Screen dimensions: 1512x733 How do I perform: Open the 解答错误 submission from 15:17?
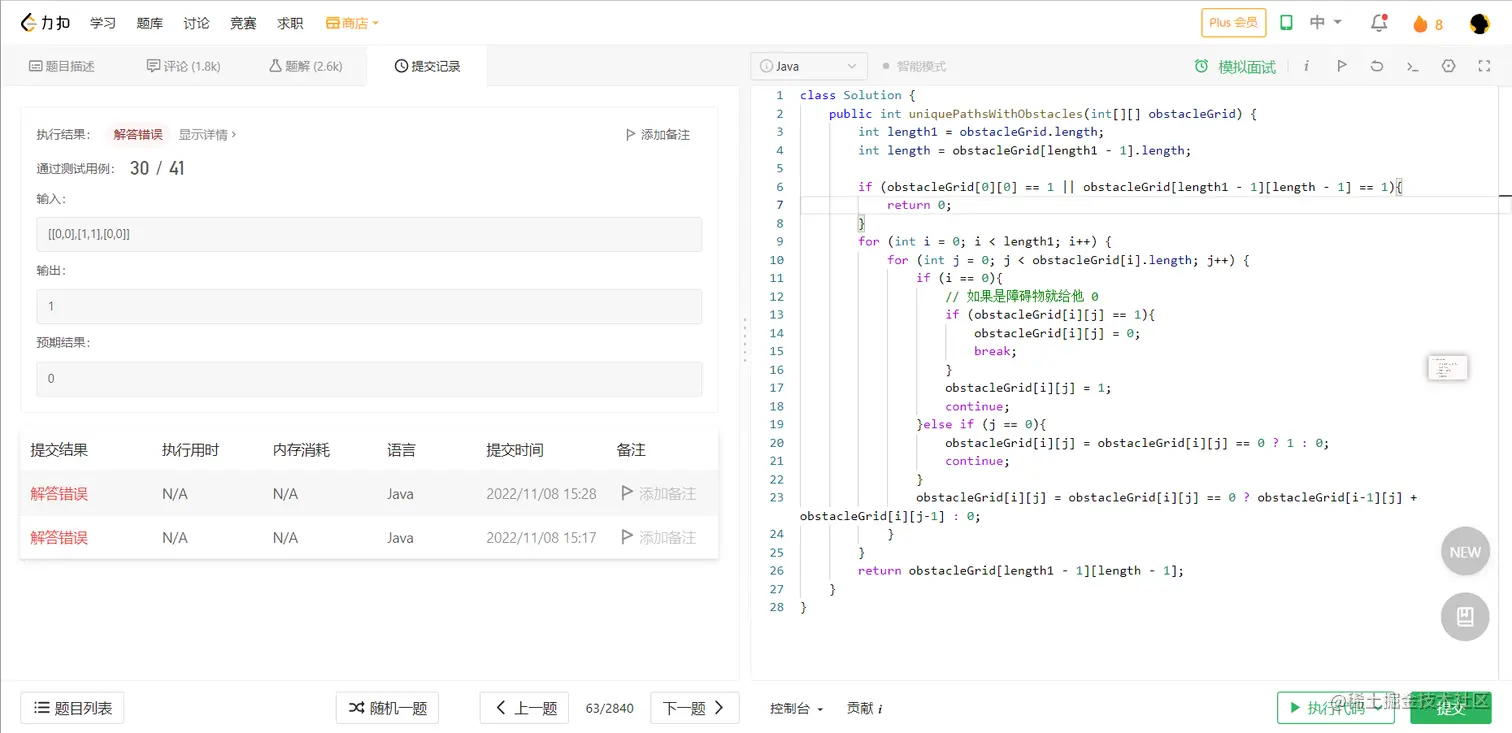point(59,538)
